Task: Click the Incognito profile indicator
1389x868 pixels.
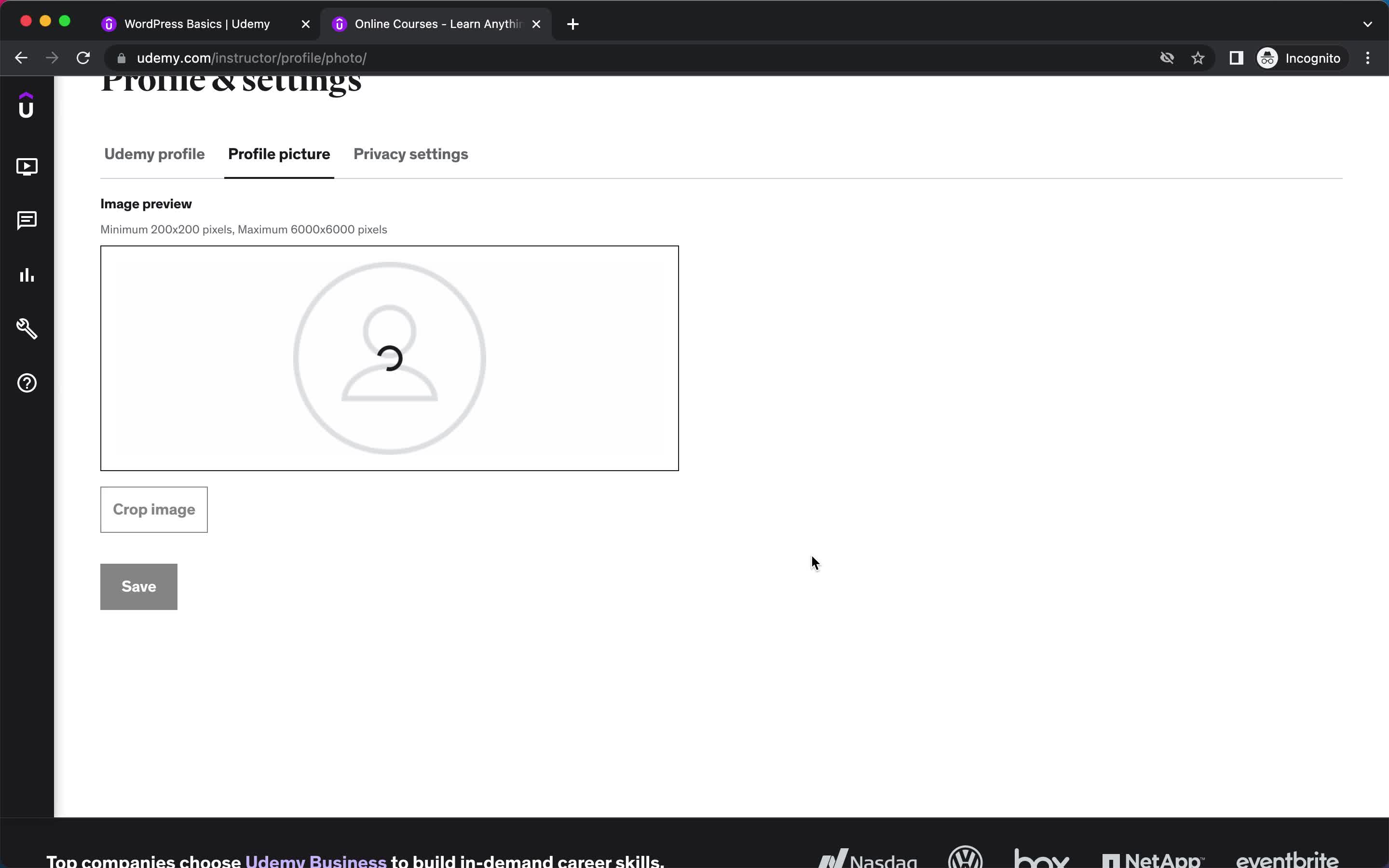Action: coord(1299,58)
